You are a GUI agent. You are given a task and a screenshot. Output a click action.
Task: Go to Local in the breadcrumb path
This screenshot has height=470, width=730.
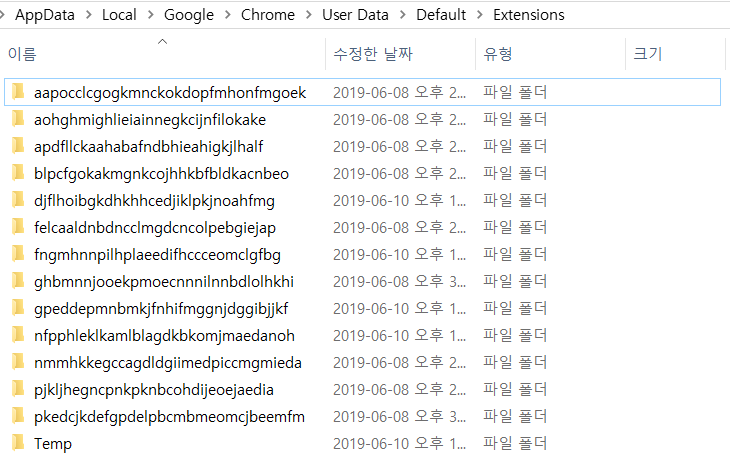[x=119, y=15]
